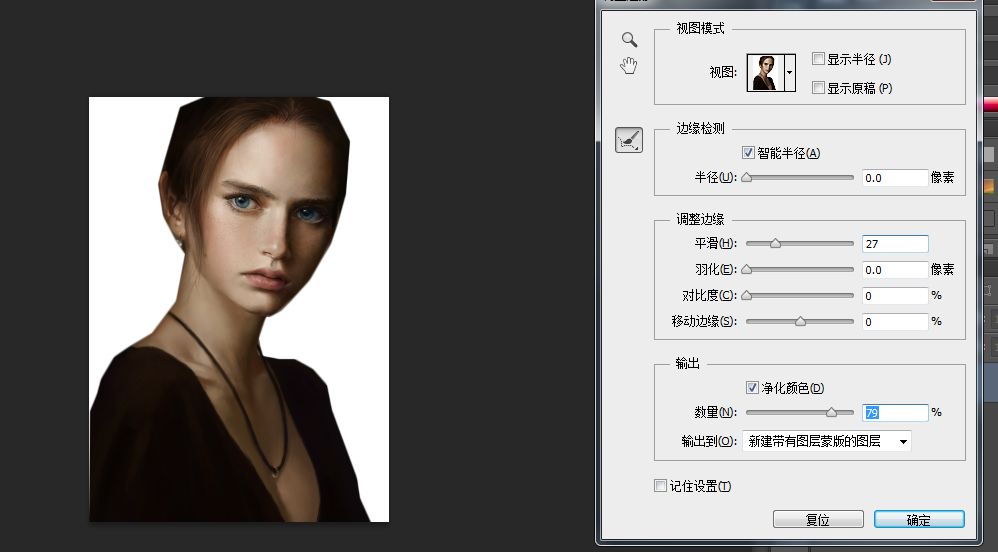
Task: Click the 对比度 percent value field
Action: 895,296
